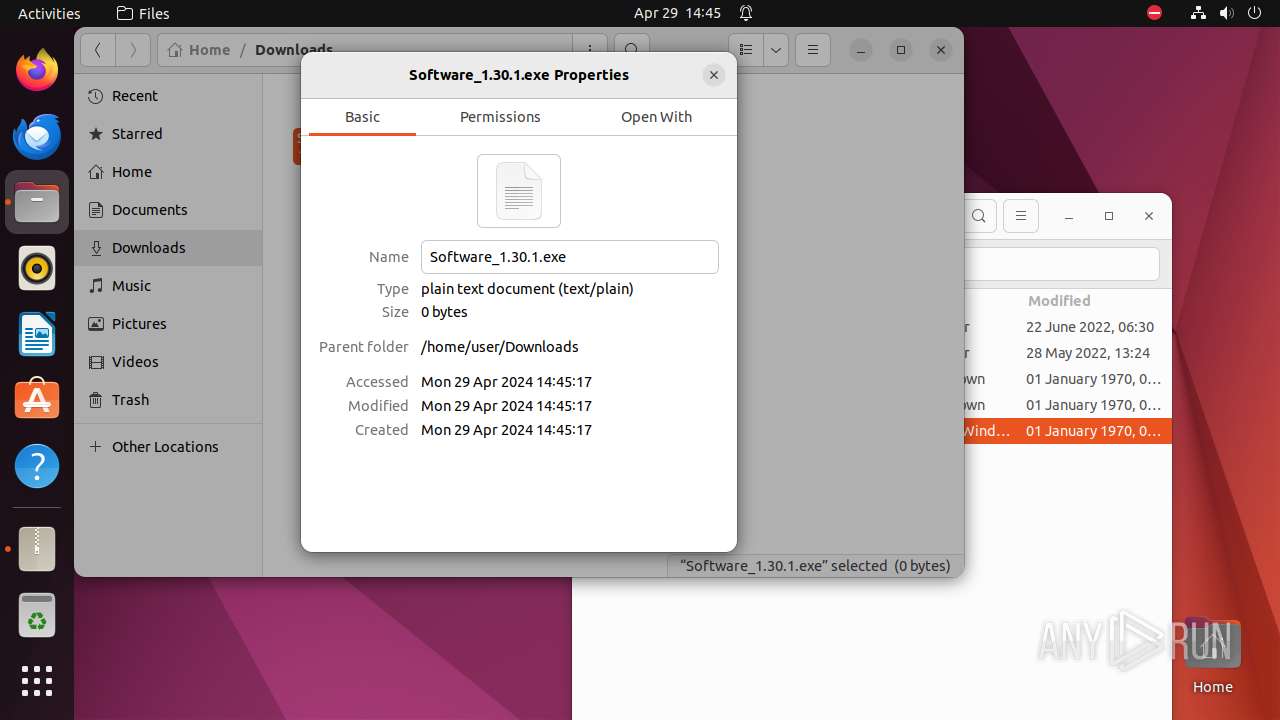This screenshot has height=720, width=1280.
Task: Open Help from the dock
Action: click(x=37, y=466)
